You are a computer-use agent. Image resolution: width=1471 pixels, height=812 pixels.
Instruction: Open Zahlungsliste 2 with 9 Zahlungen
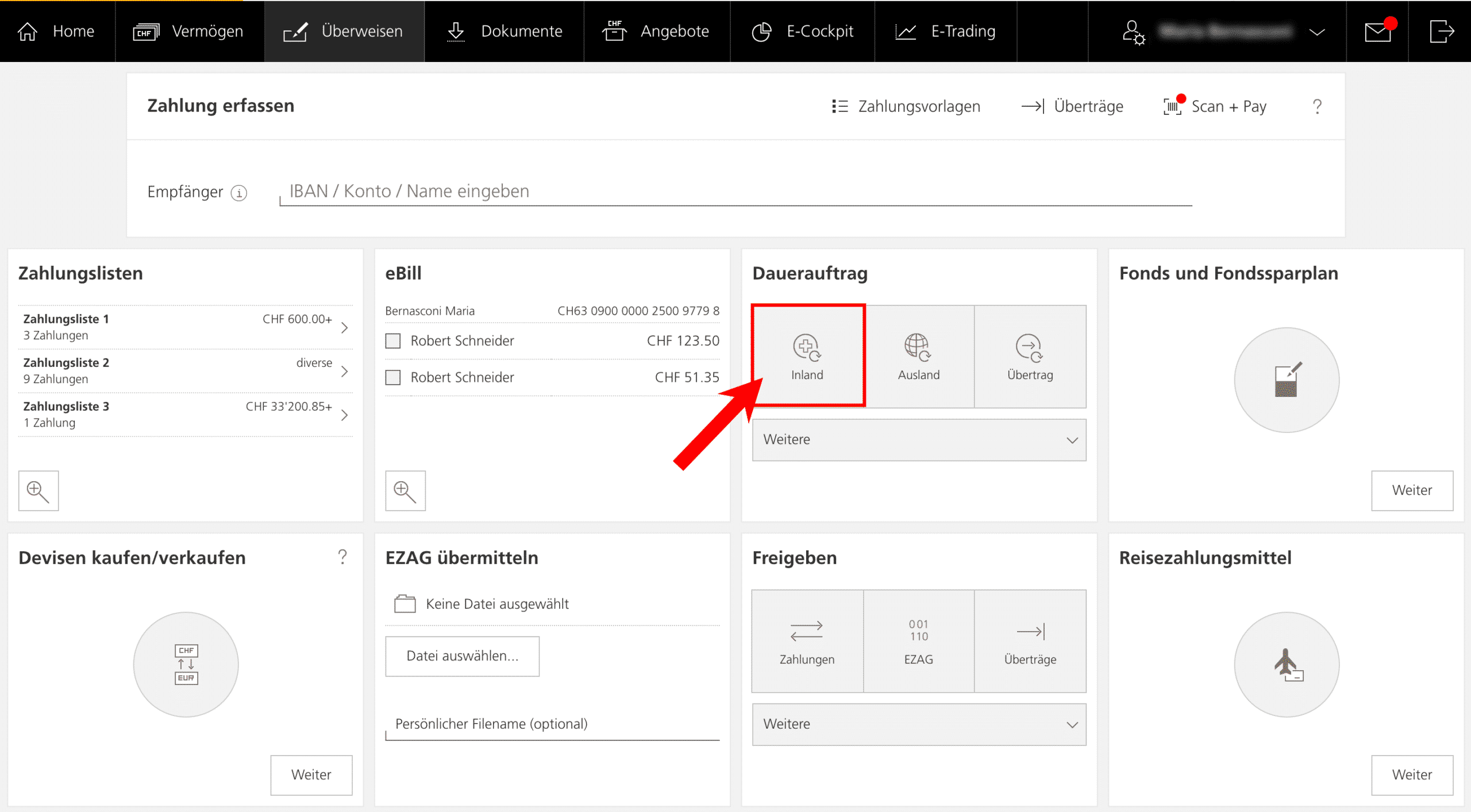click(186, 370)
